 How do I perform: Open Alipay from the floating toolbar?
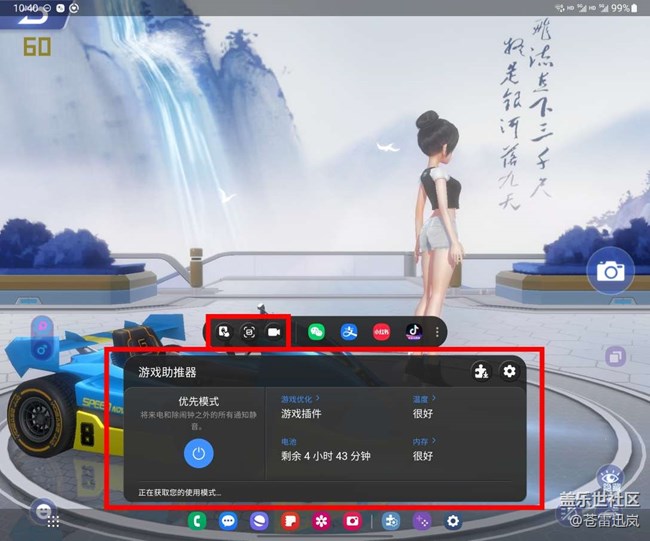pos(349,332)
